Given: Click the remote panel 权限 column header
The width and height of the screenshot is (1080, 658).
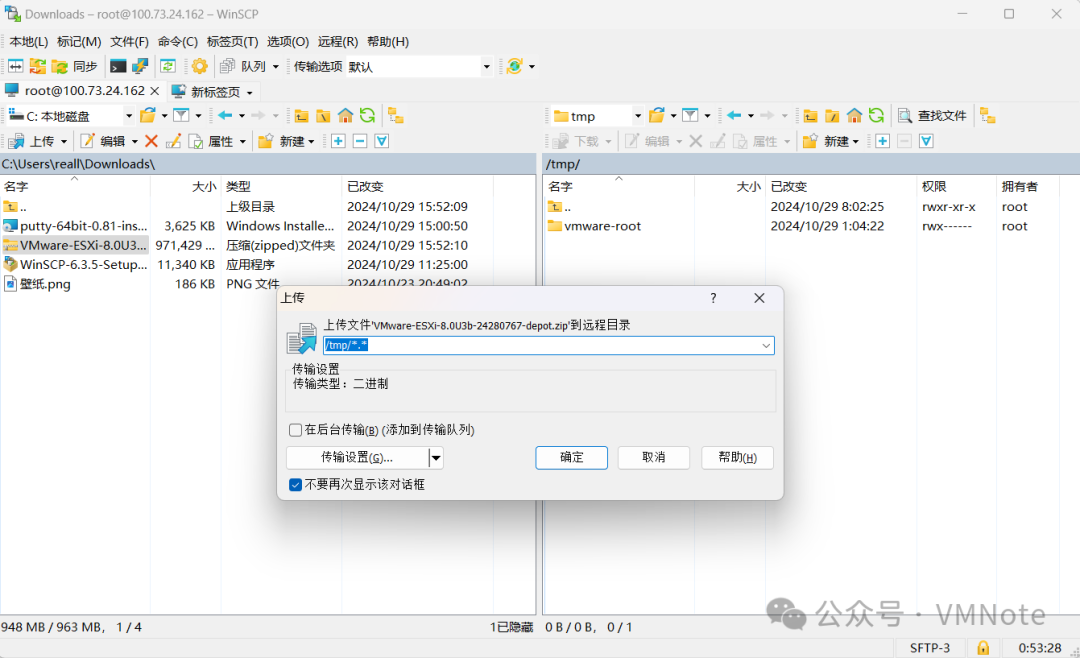Looking at the screenshot, I should (x=956, y=187).
